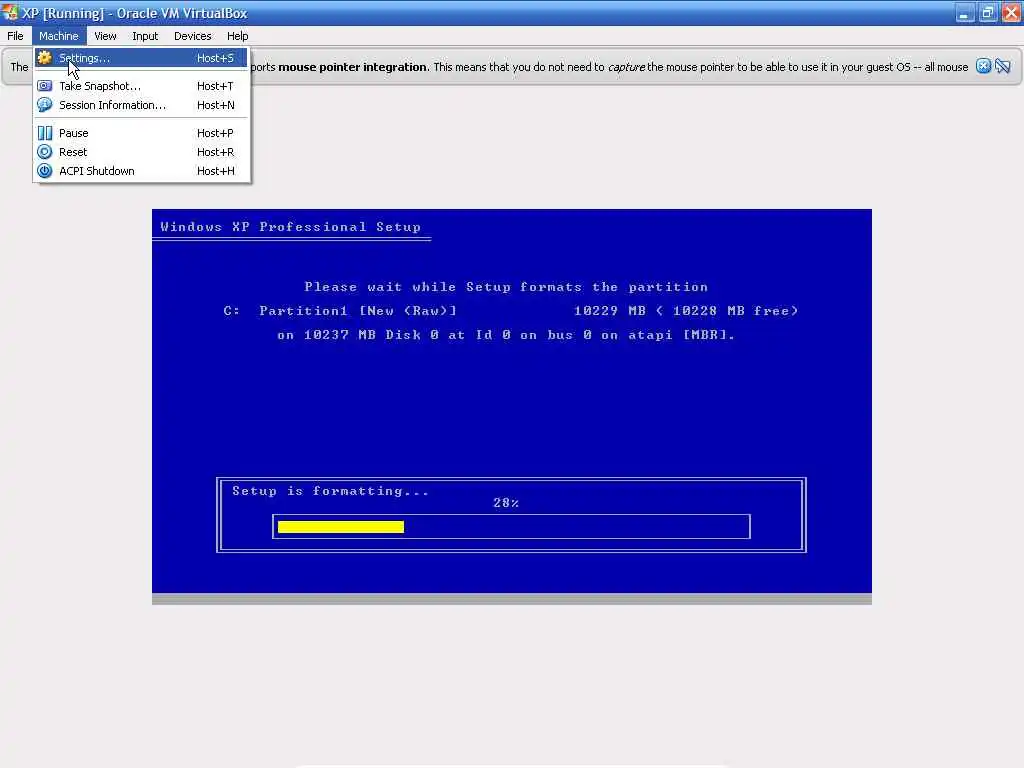Choose Take Snapshot menu entry
Image resolution: width=1024 pixels, height=768 pixels.
(141, 86)
